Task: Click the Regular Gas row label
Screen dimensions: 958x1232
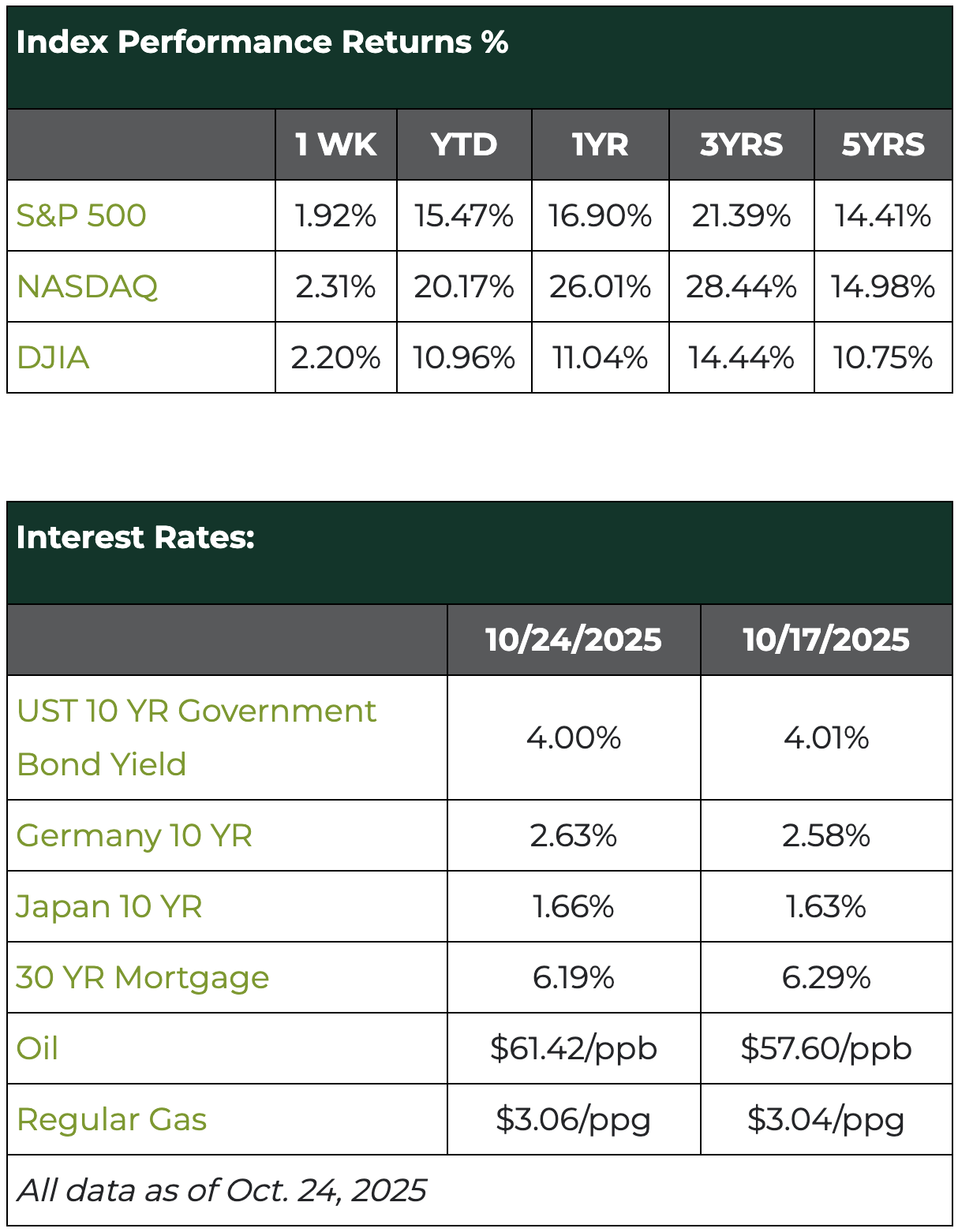Action: pyautogui.click(x=111, y=1120)
